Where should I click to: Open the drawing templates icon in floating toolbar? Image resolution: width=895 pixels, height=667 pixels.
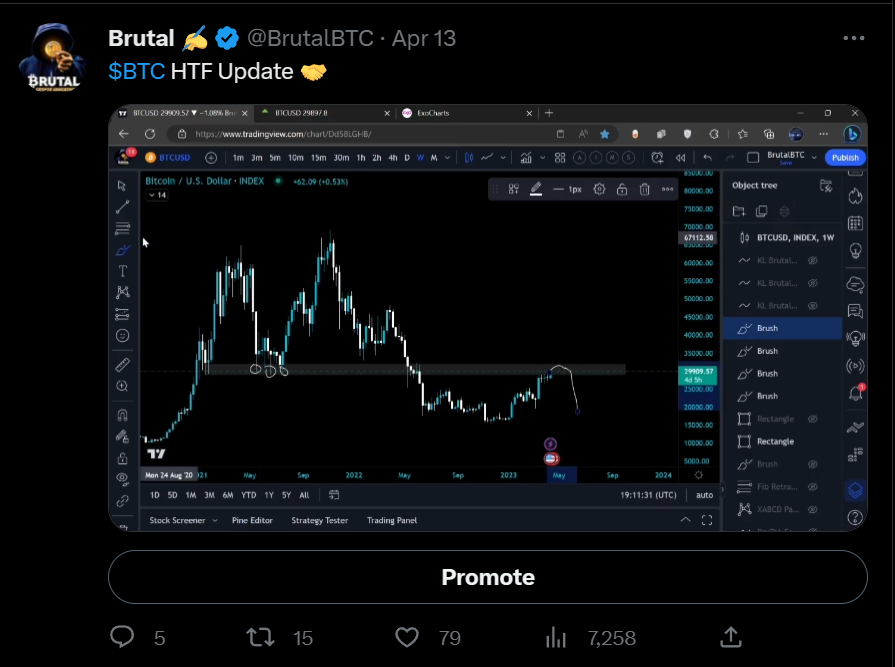(x=514, y=189)
